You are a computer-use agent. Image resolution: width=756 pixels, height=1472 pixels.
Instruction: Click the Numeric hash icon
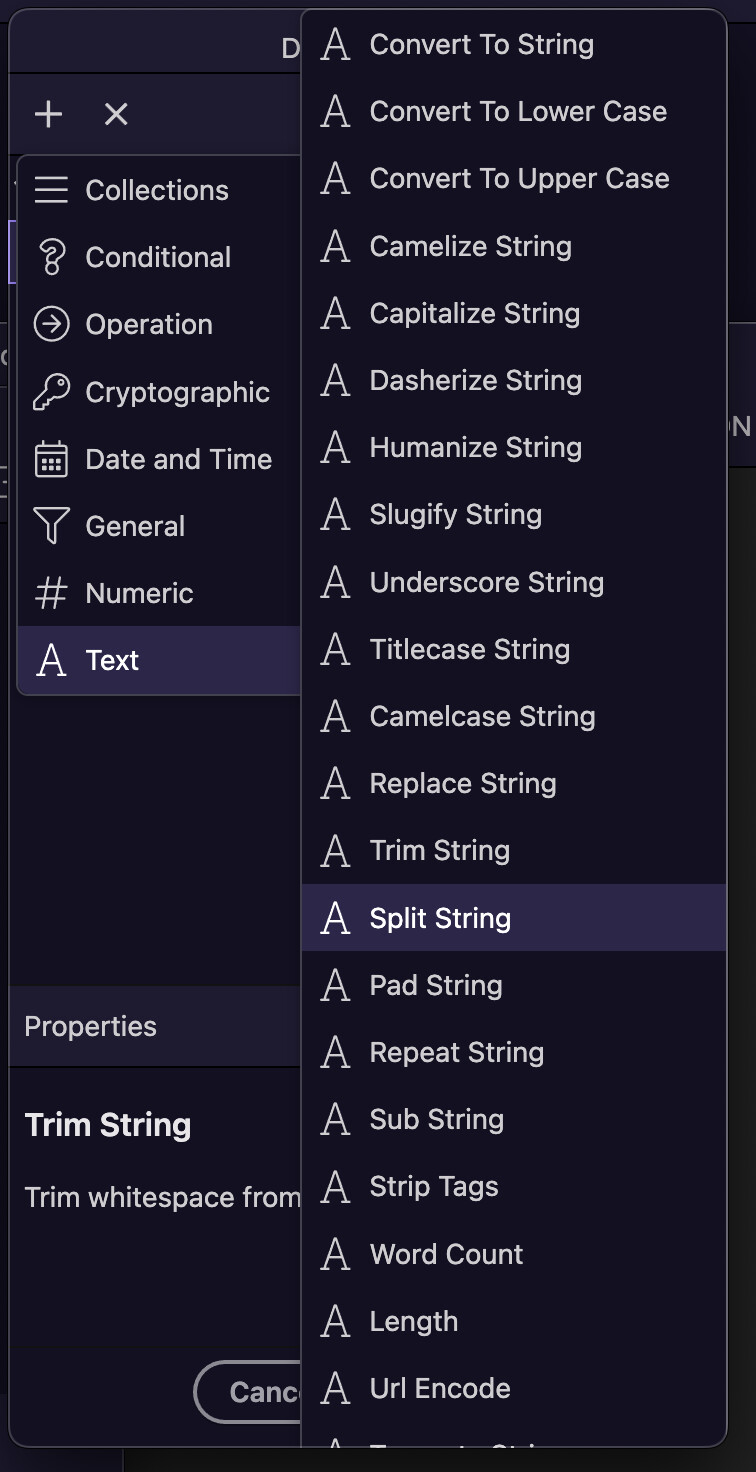(51, 593)
